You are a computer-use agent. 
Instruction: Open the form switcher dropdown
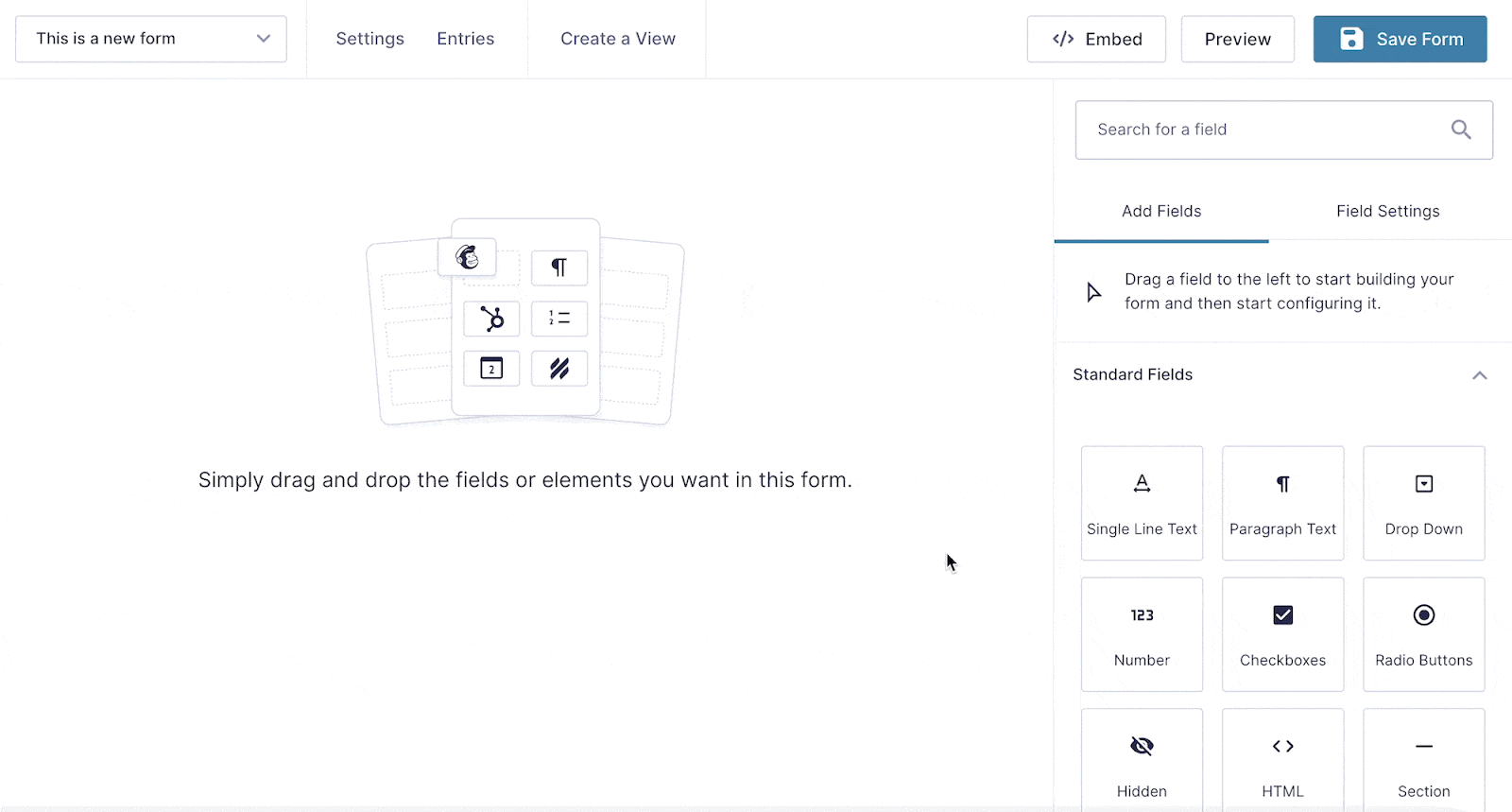click(x=151, y=39)
